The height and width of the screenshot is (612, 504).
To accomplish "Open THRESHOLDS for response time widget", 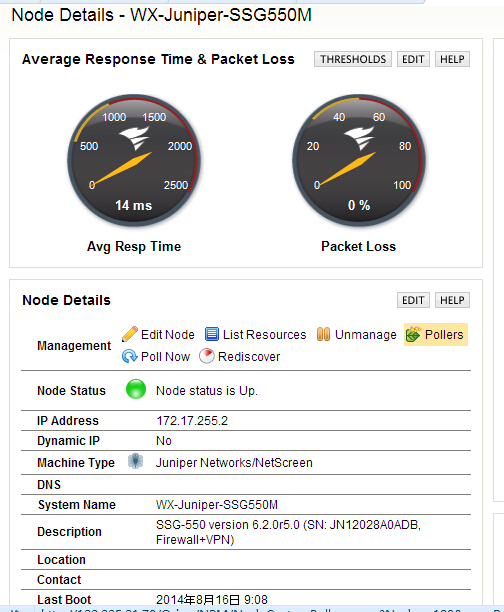I will [353, 59].
